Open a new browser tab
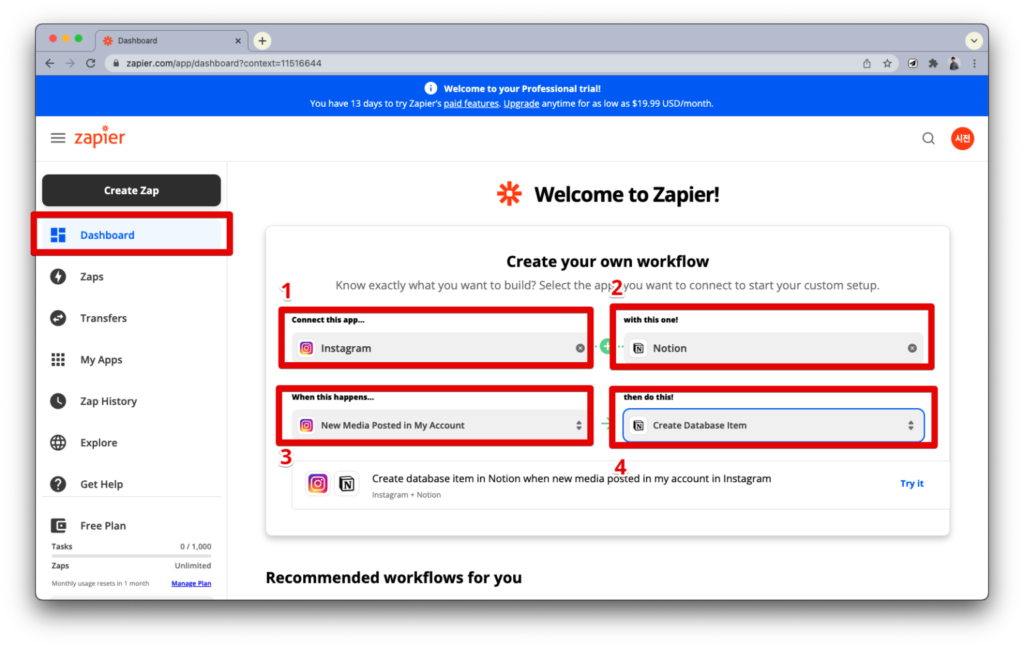The width and height of the screenshot is (1024, 647). pos(262,40)
